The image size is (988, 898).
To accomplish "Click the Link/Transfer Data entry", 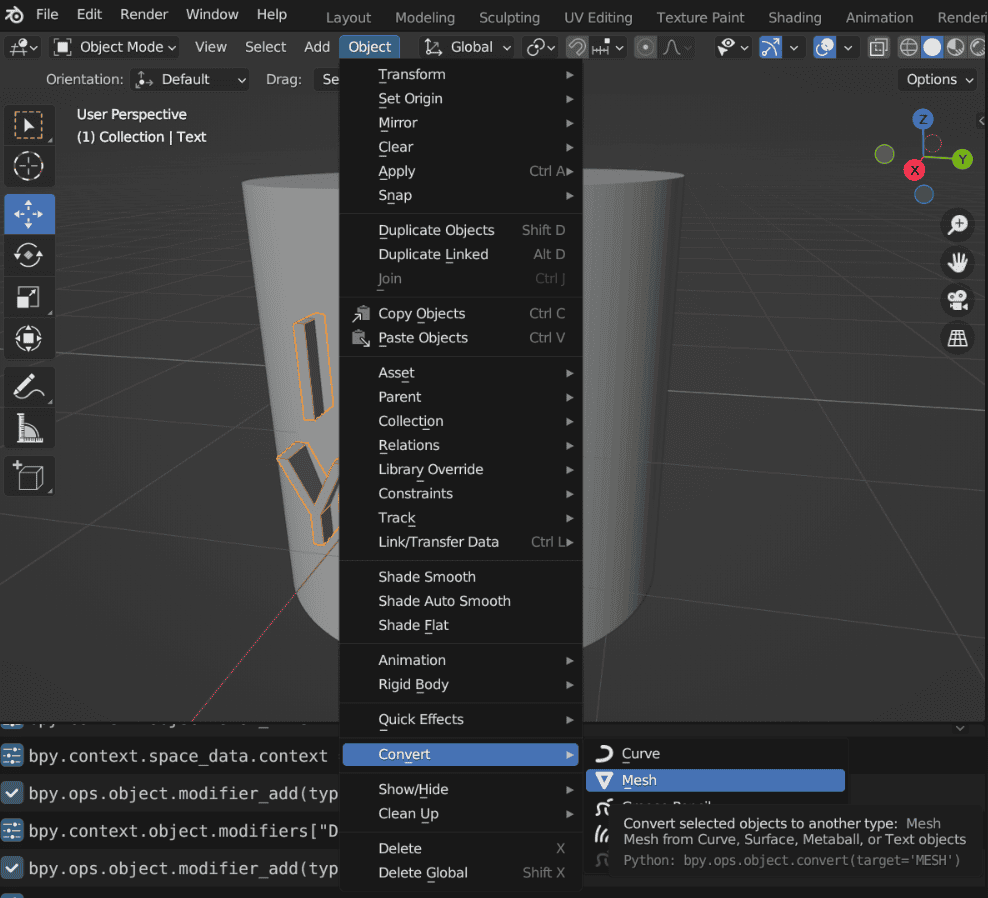I will (461, 542).
